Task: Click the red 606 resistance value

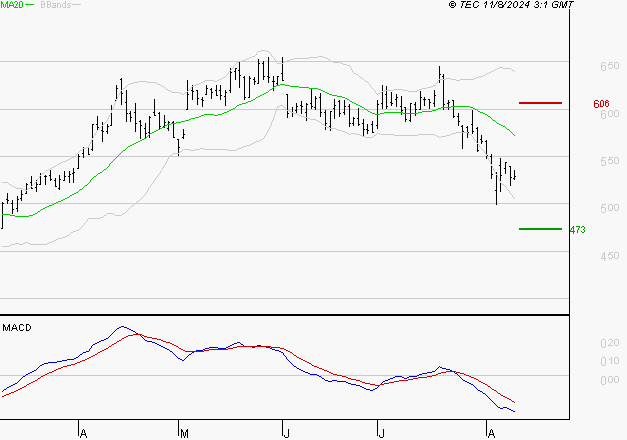Action: 601,104
